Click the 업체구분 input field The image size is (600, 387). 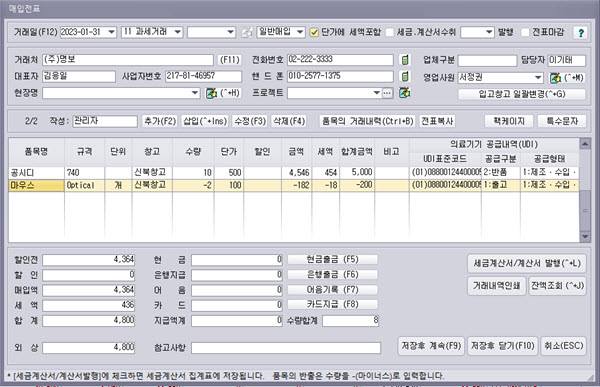pos(487,60)
